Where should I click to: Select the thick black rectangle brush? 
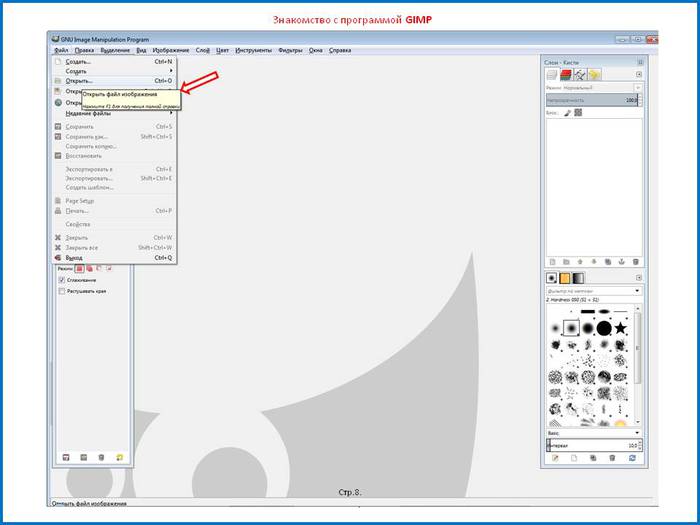point(588,312)
